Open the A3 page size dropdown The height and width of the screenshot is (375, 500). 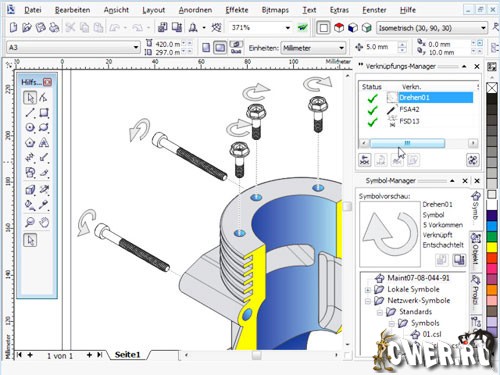[73, 47]
